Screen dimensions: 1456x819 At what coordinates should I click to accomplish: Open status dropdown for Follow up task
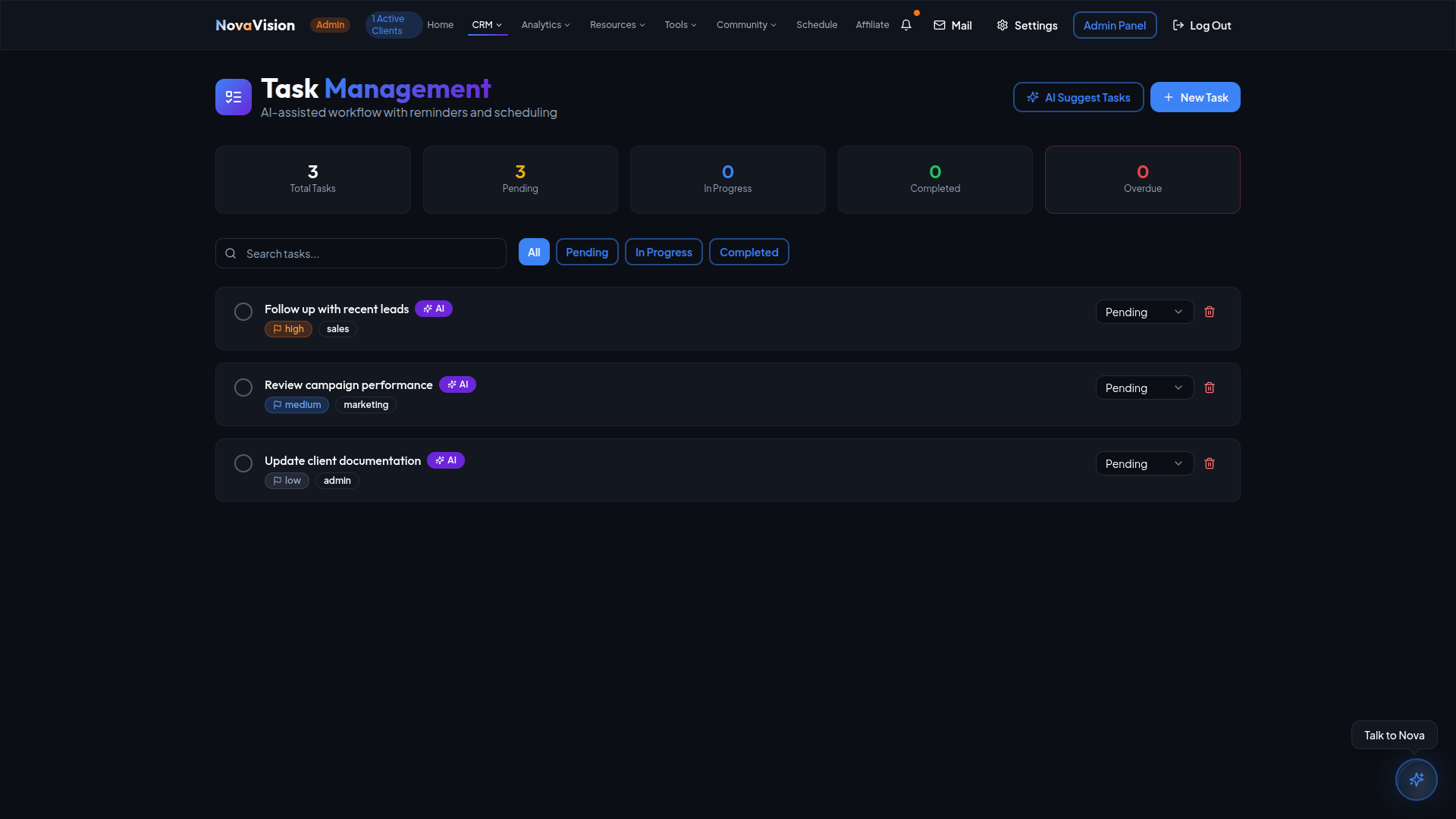pyautogui.click(x=1144, y=312)
